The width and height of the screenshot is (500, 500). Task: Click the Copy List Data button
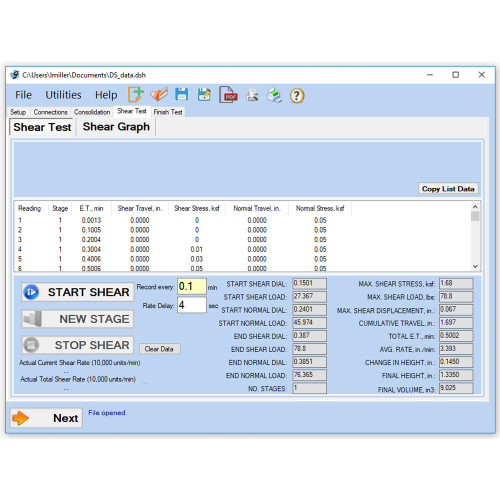tap(448, 189)
